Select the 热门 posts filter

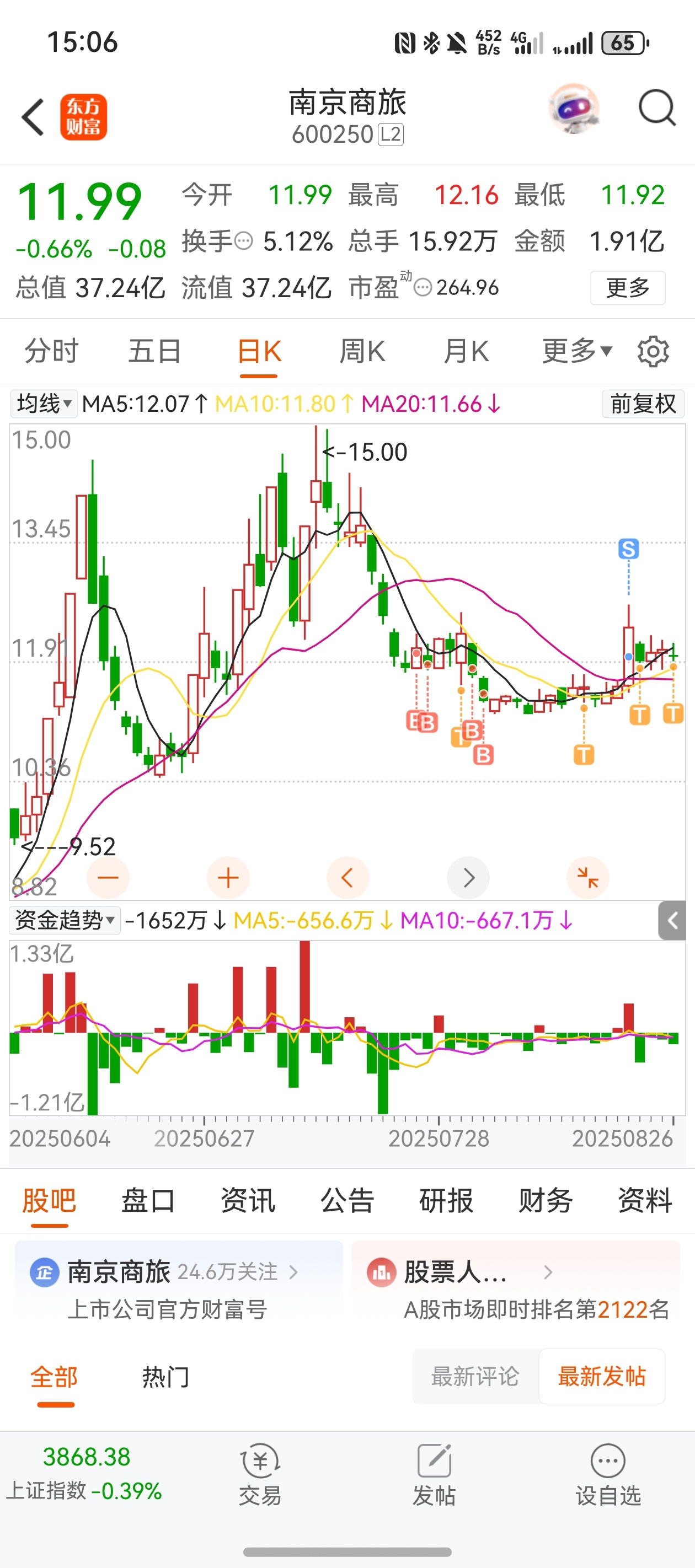[x=165, y=1377]
